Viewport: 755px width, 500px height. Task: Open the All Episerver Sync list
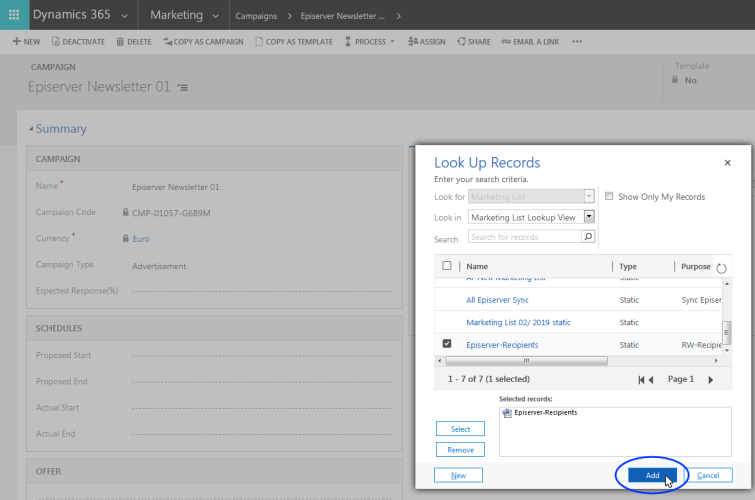point(497,300)
